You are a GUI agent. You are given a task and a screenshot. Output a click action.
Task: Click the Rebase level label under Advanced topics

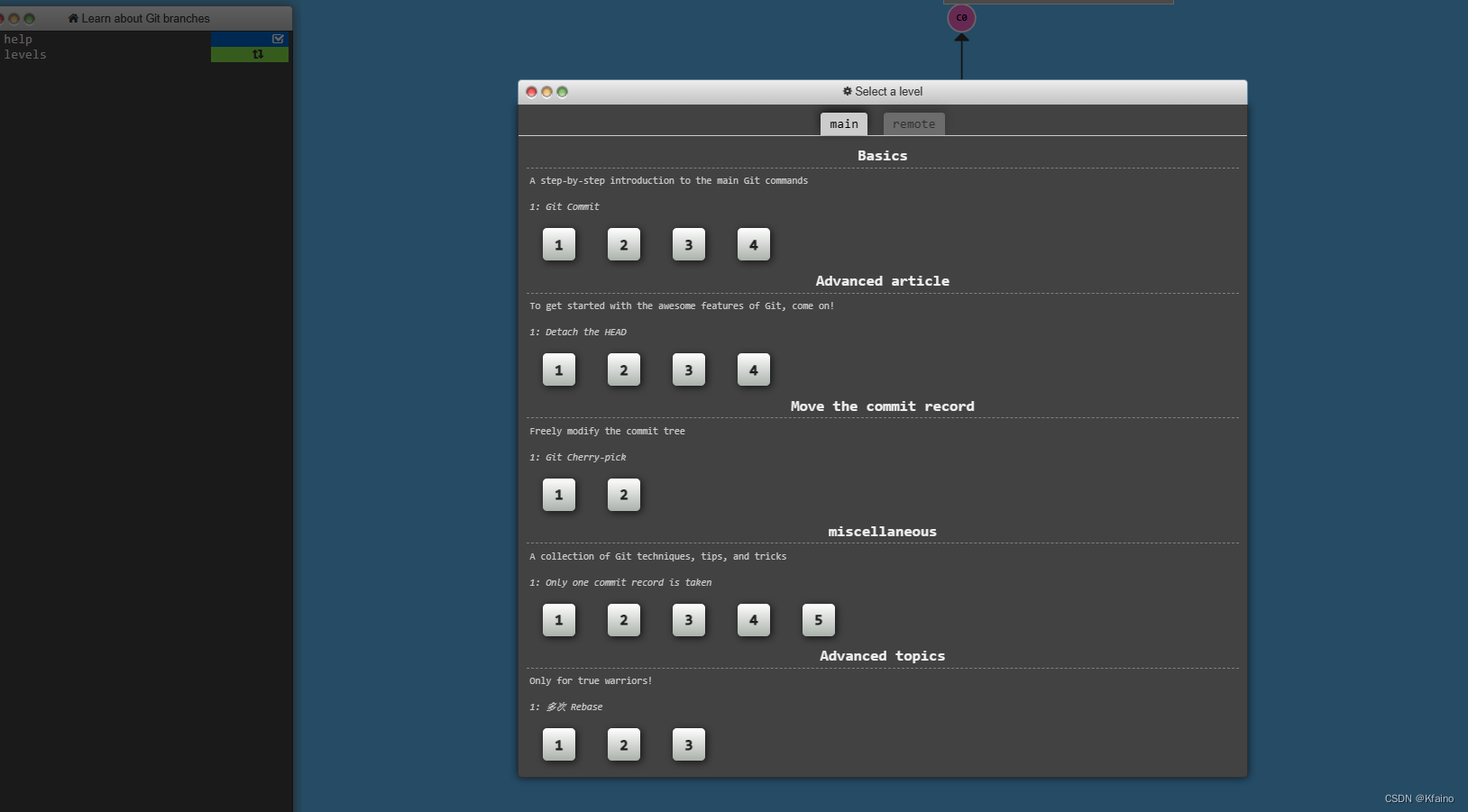point(566,707)
